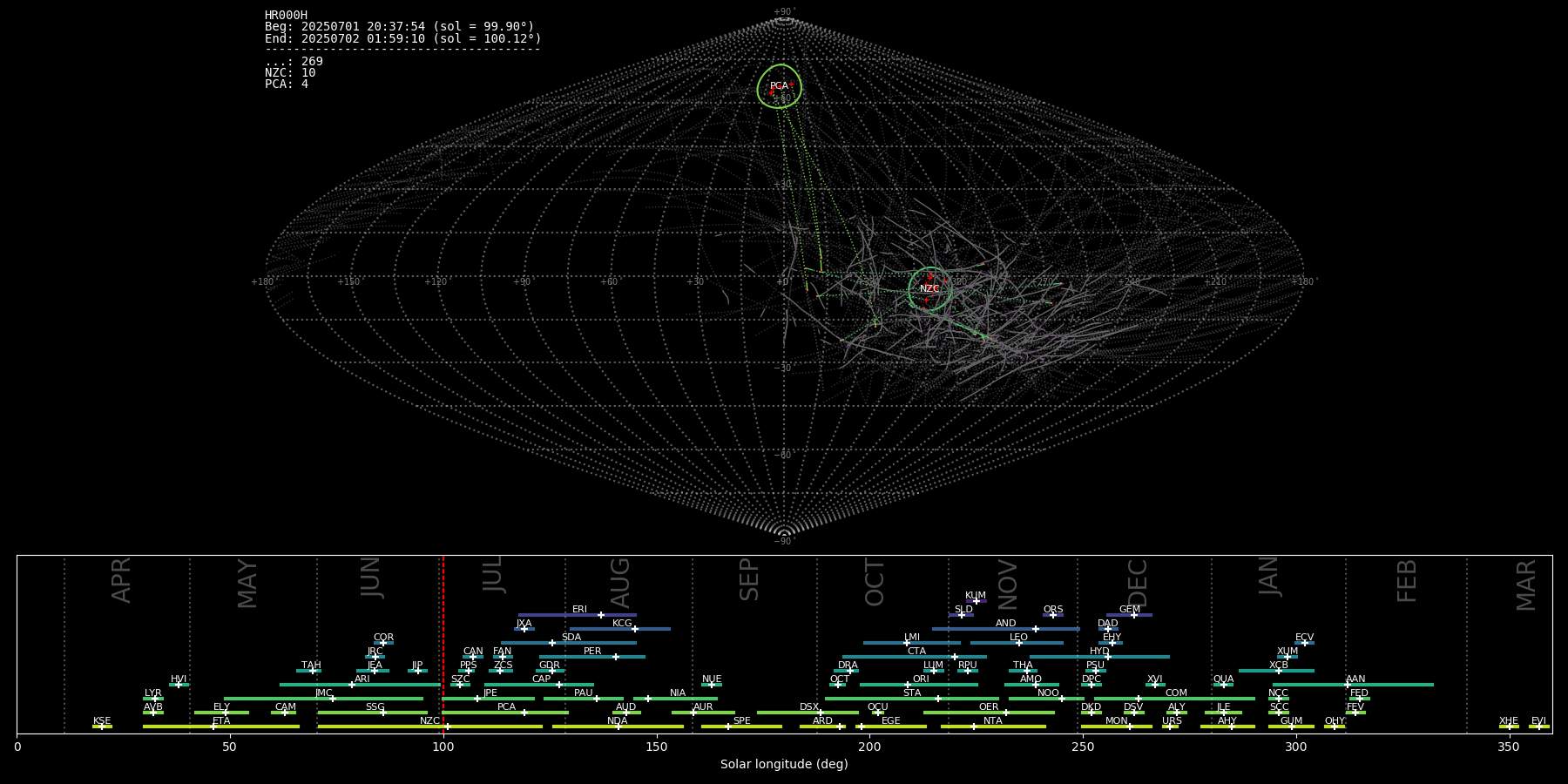Click the COR shower label in timeline

click(x=383, y=638)
